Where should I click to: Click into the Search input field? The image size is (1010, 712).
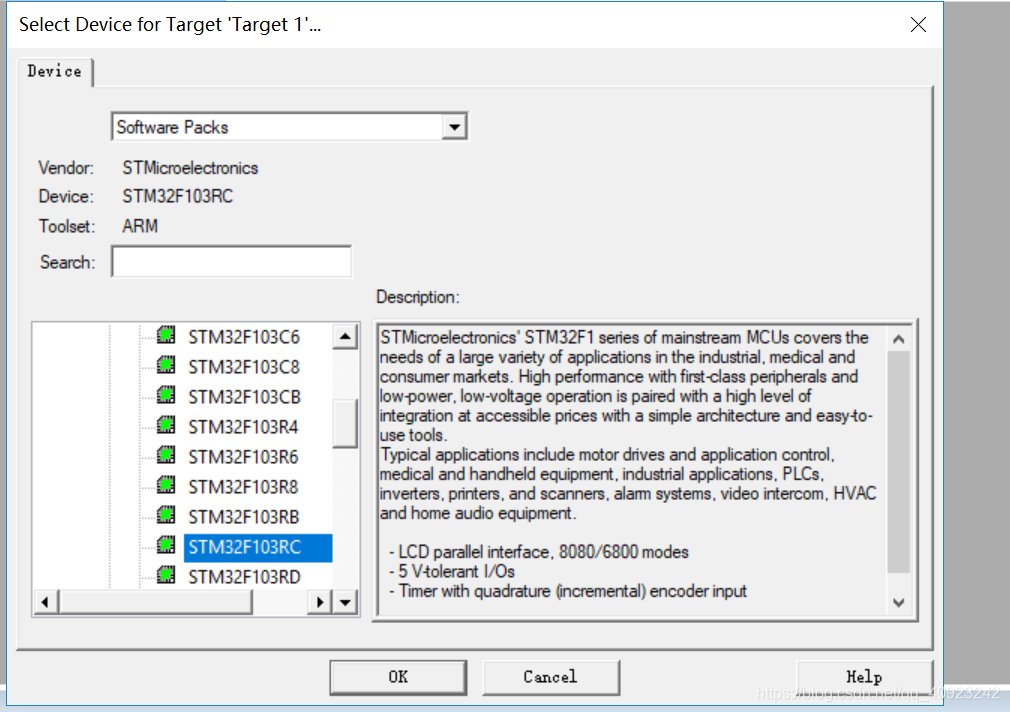coord(231,261)
